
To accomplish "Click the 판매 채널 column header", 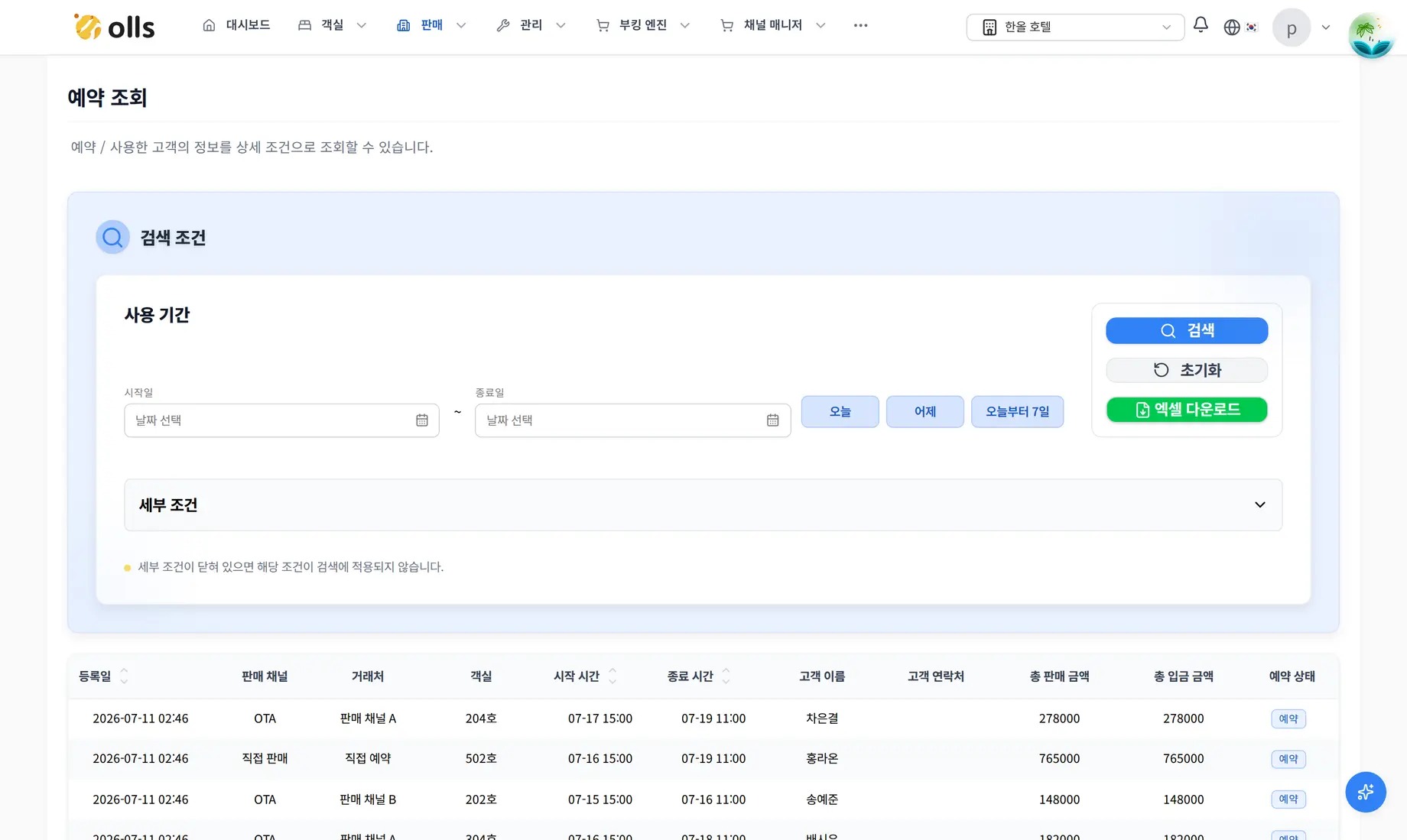I will click(x=265, y=676).
